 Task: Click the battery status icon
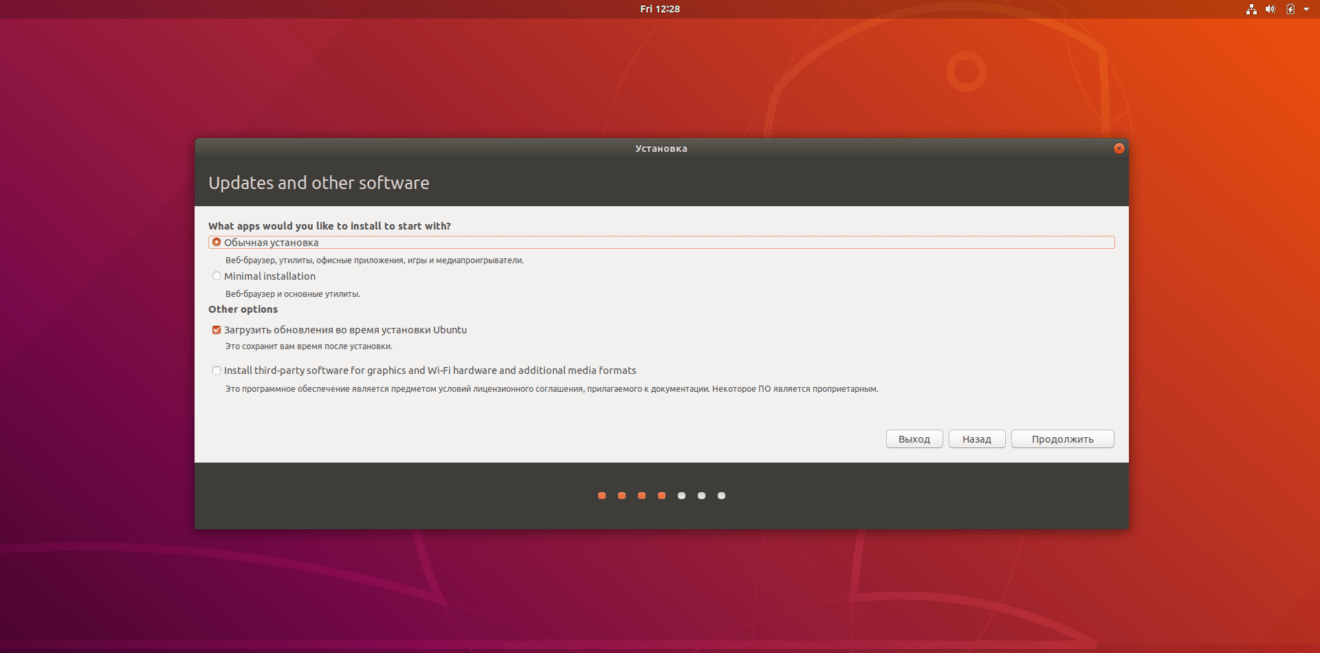[1288, 8]
